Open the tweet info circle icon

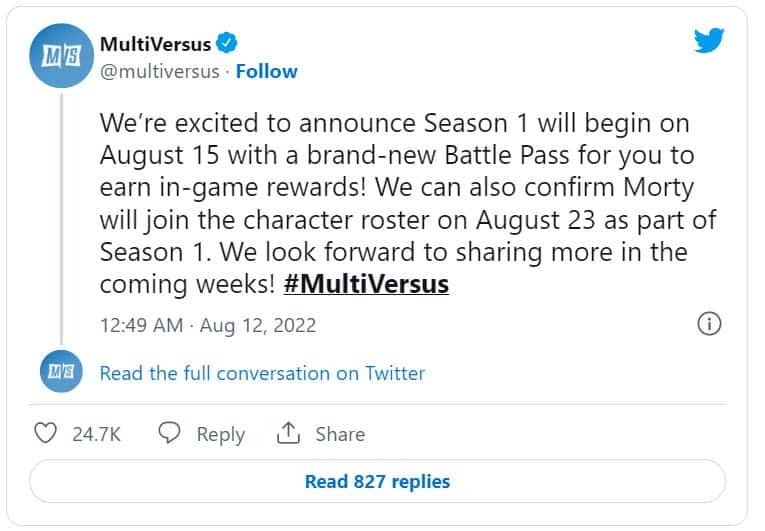[x=709, y=324]
